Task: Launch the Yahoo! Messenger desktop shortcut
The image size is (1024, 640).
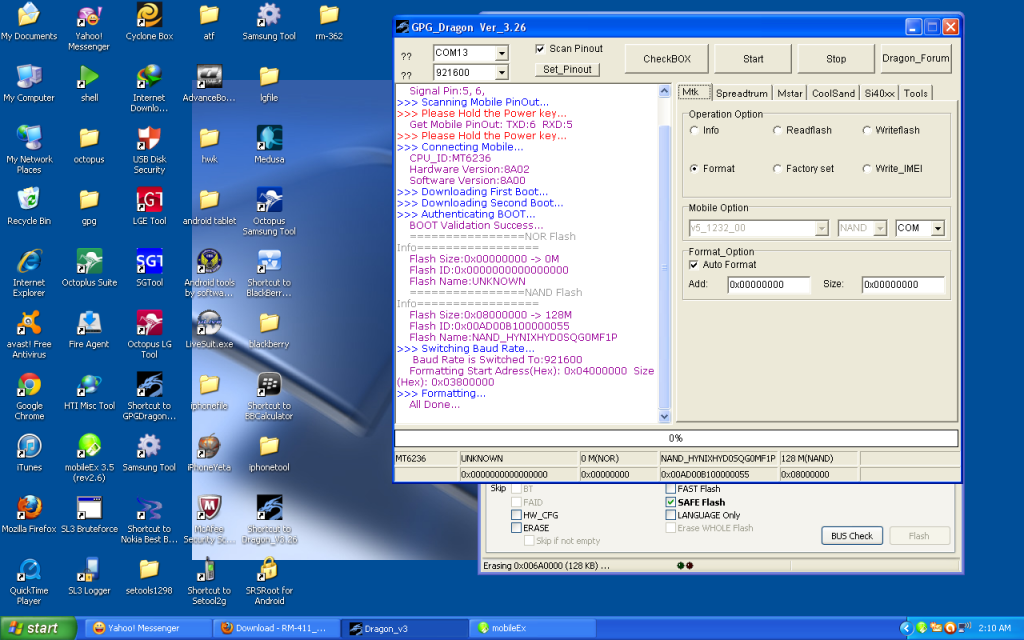Action: point(89,26)
